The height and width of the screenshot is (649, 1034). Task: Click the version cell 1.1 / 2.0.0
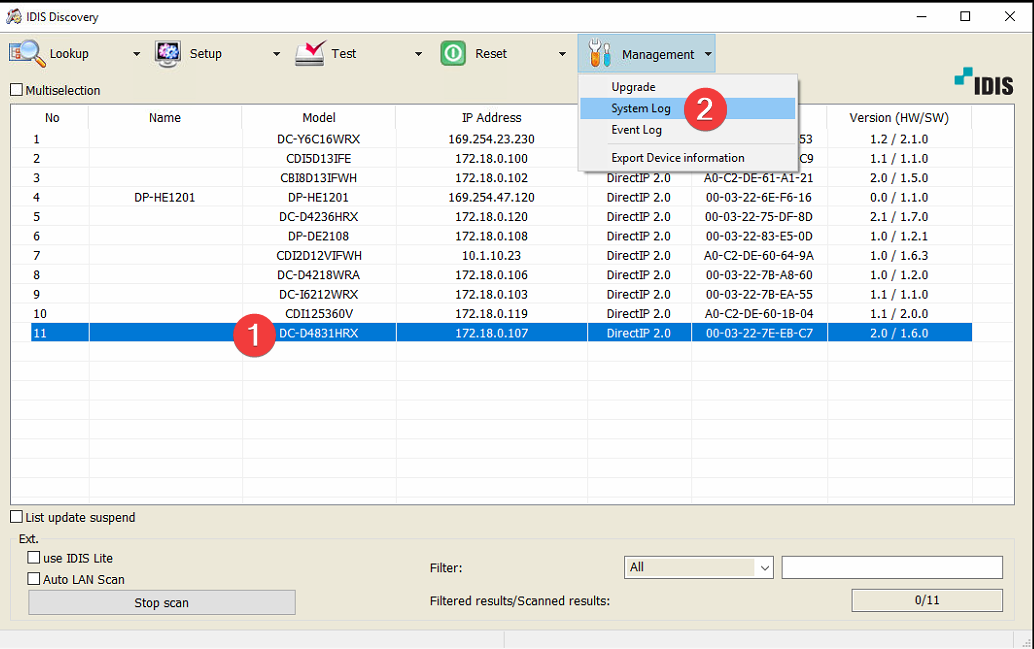click(899, 313)
